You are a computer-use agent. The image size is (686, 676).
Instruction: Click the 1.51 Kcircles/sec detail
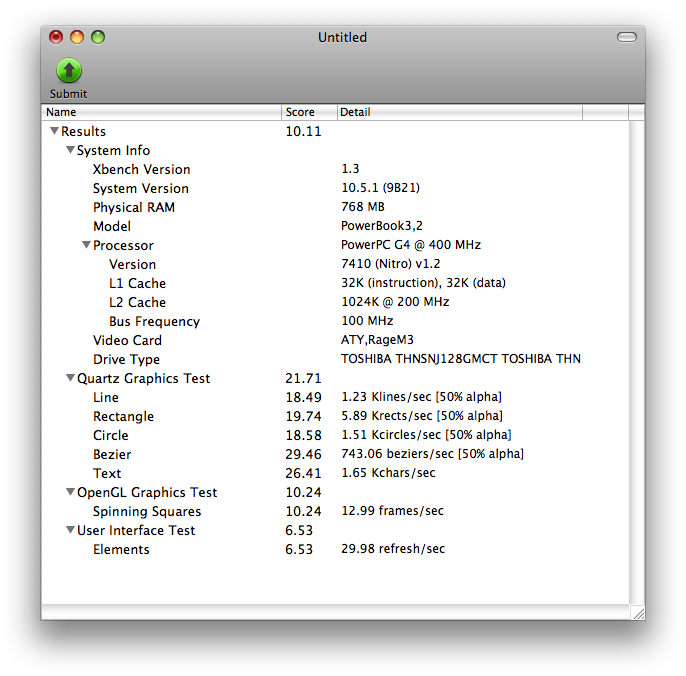[426, 434]
